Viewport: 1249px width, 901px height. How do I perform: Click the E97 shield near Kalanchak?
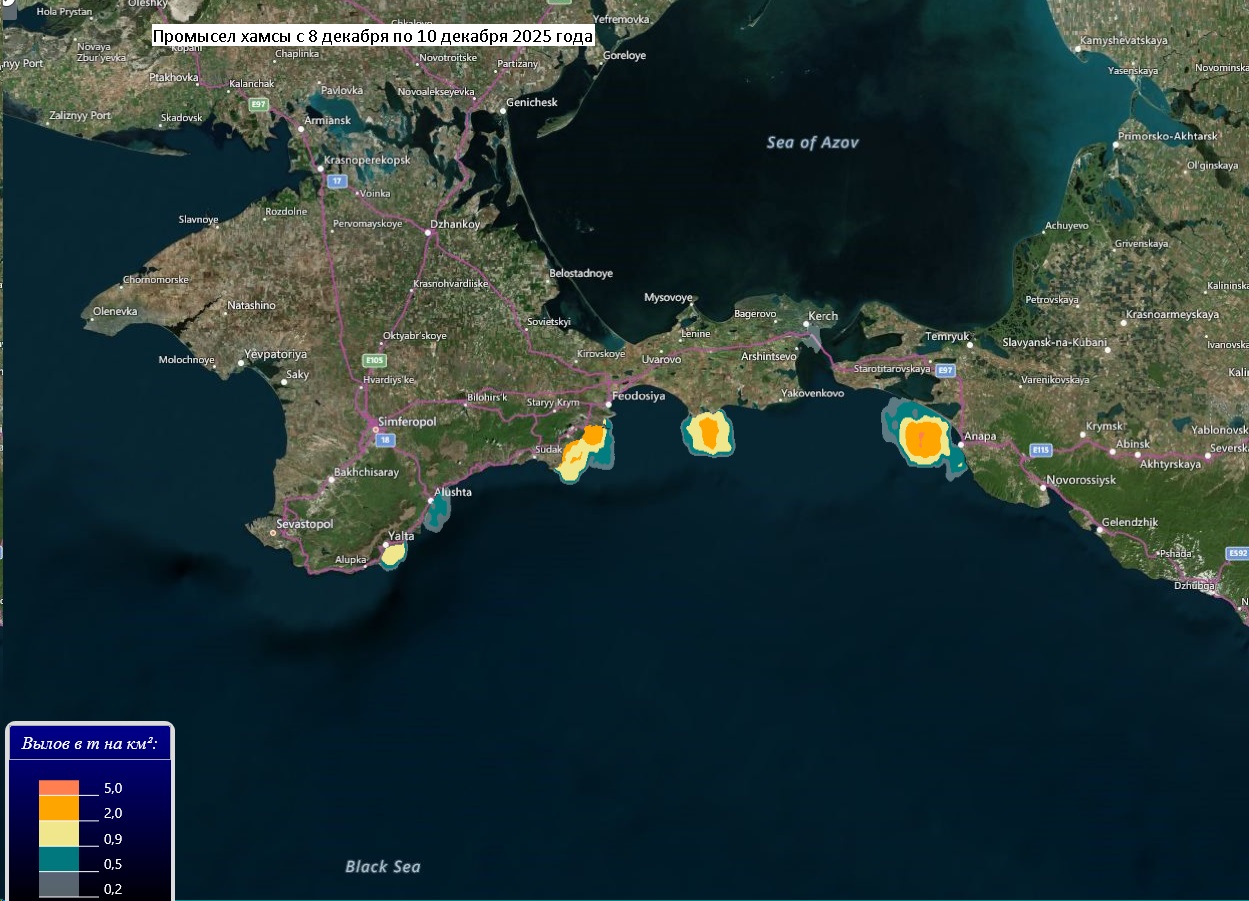click(x=260, y=103)
